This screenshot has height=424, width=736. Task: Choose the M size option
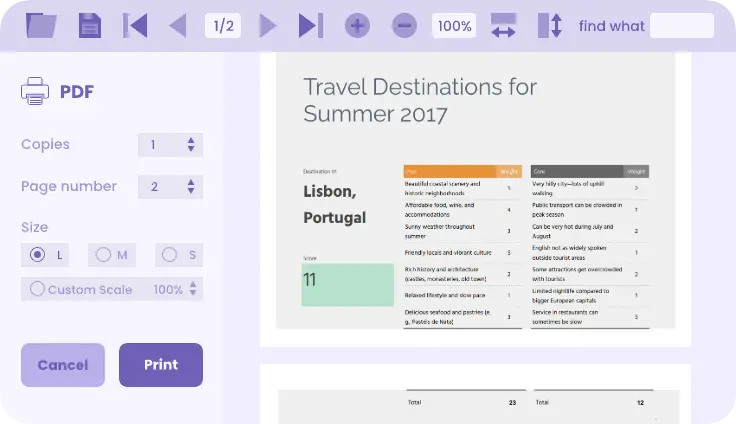103,255
